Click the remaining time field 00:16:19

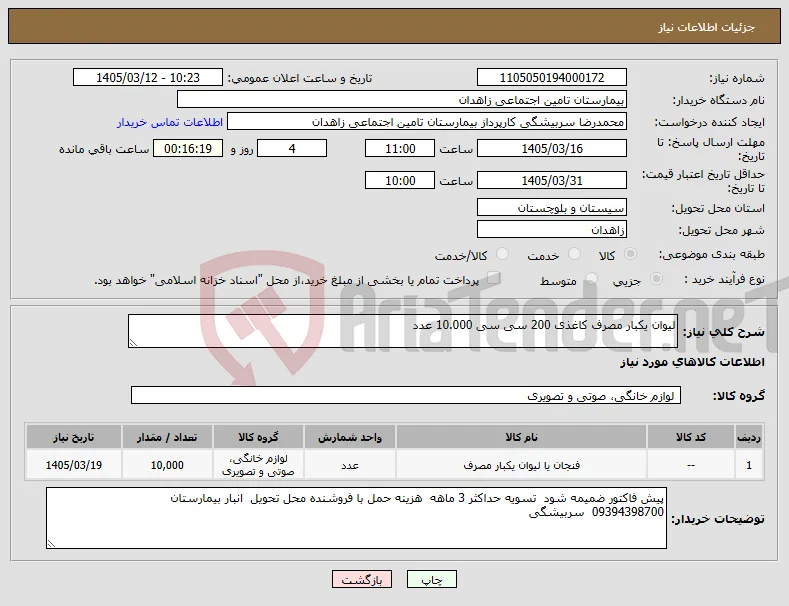pos(188,148)
